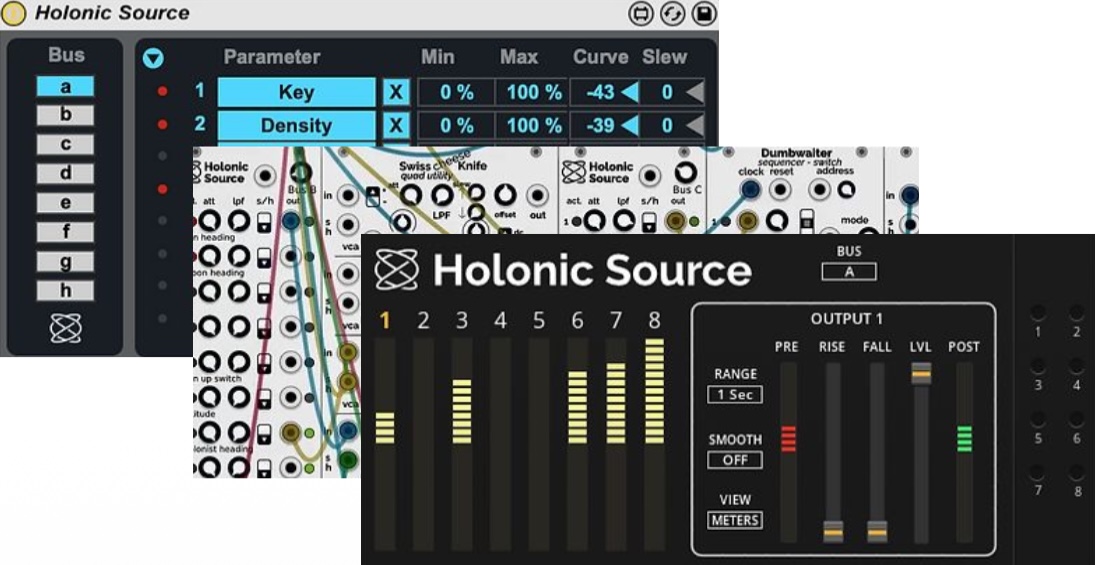Screen dimensions: 1096x565
Task: Change the VIEW METERS selector
Action: click(x=735, y=520)
